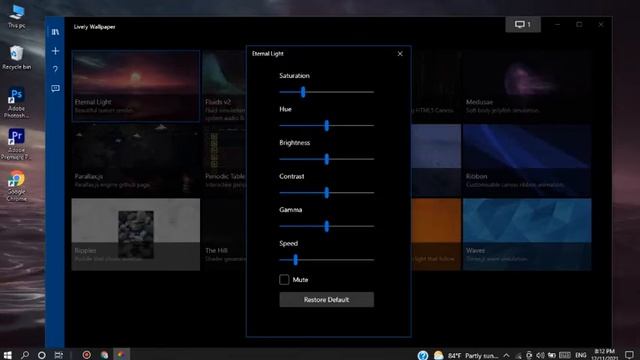Click the Add Wallpaper plus icon
This screenshot has height=360, width=640.
(55, 51)
